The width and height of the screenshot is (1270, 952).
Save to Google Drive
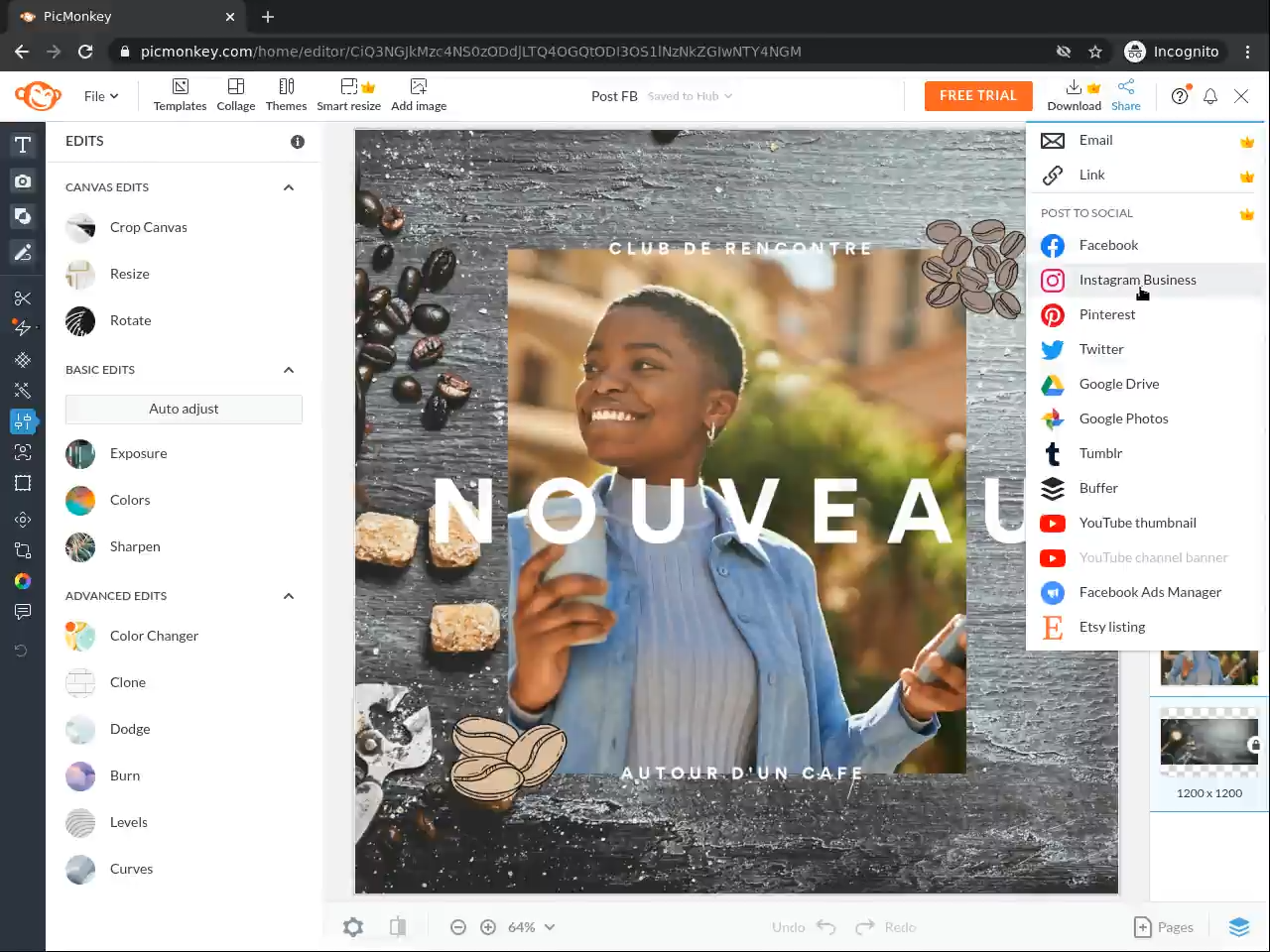tap(1146, 384)
